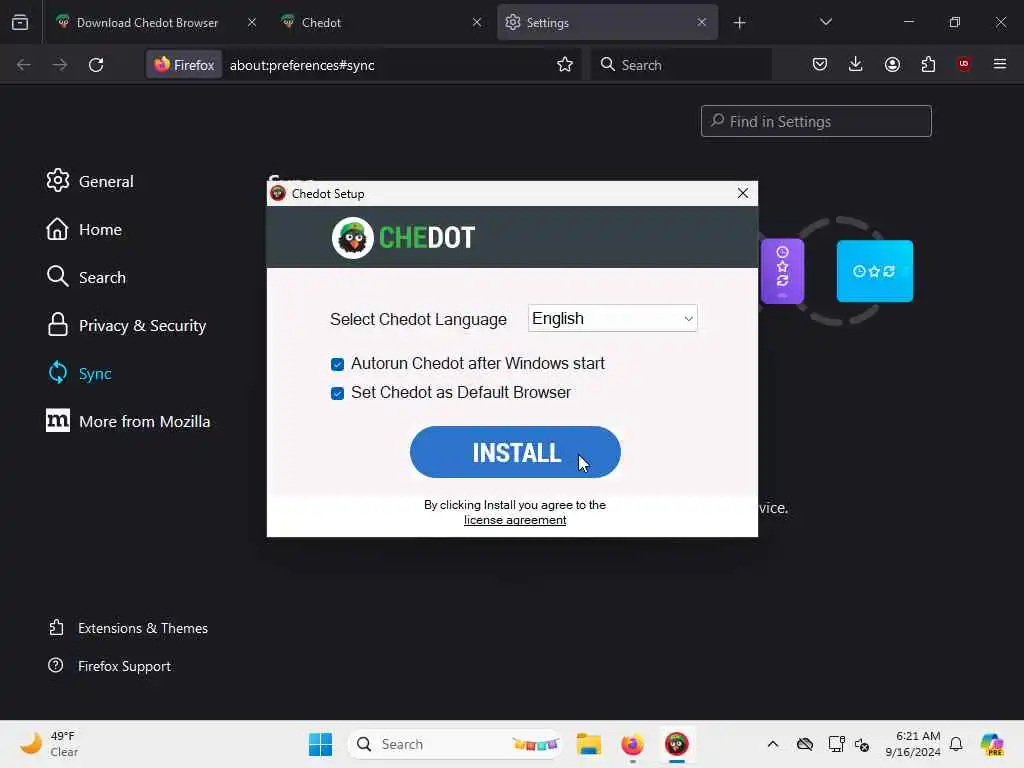Screen dimensions: 1024x768
Task: Go forward with the forward arrow
Action: [59, 65]
